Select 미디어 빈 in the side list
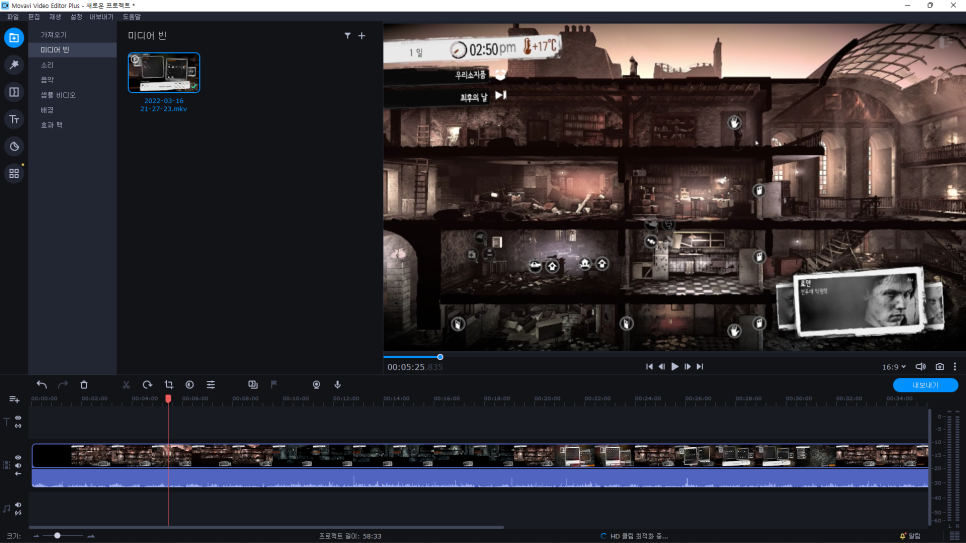 tap(72, 50)
